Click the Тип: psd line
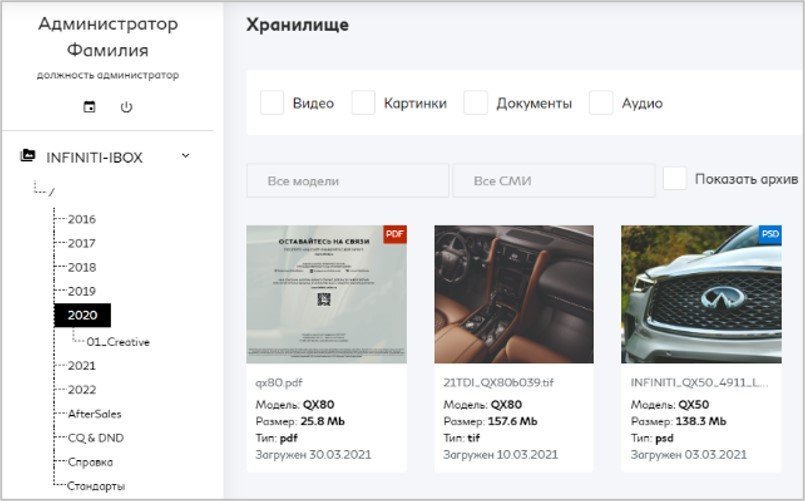This screenshot has width=805, height=501. click(652, 438)
